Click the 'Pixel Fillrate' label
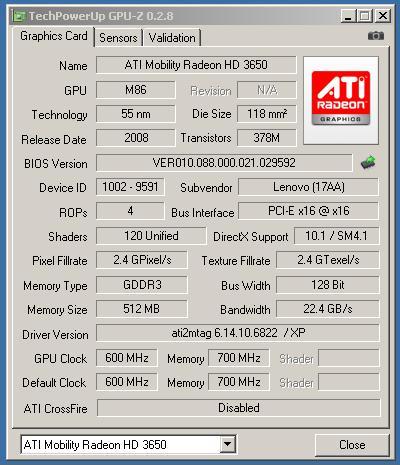This screenshot has width=400, height=465. [60, 261]
